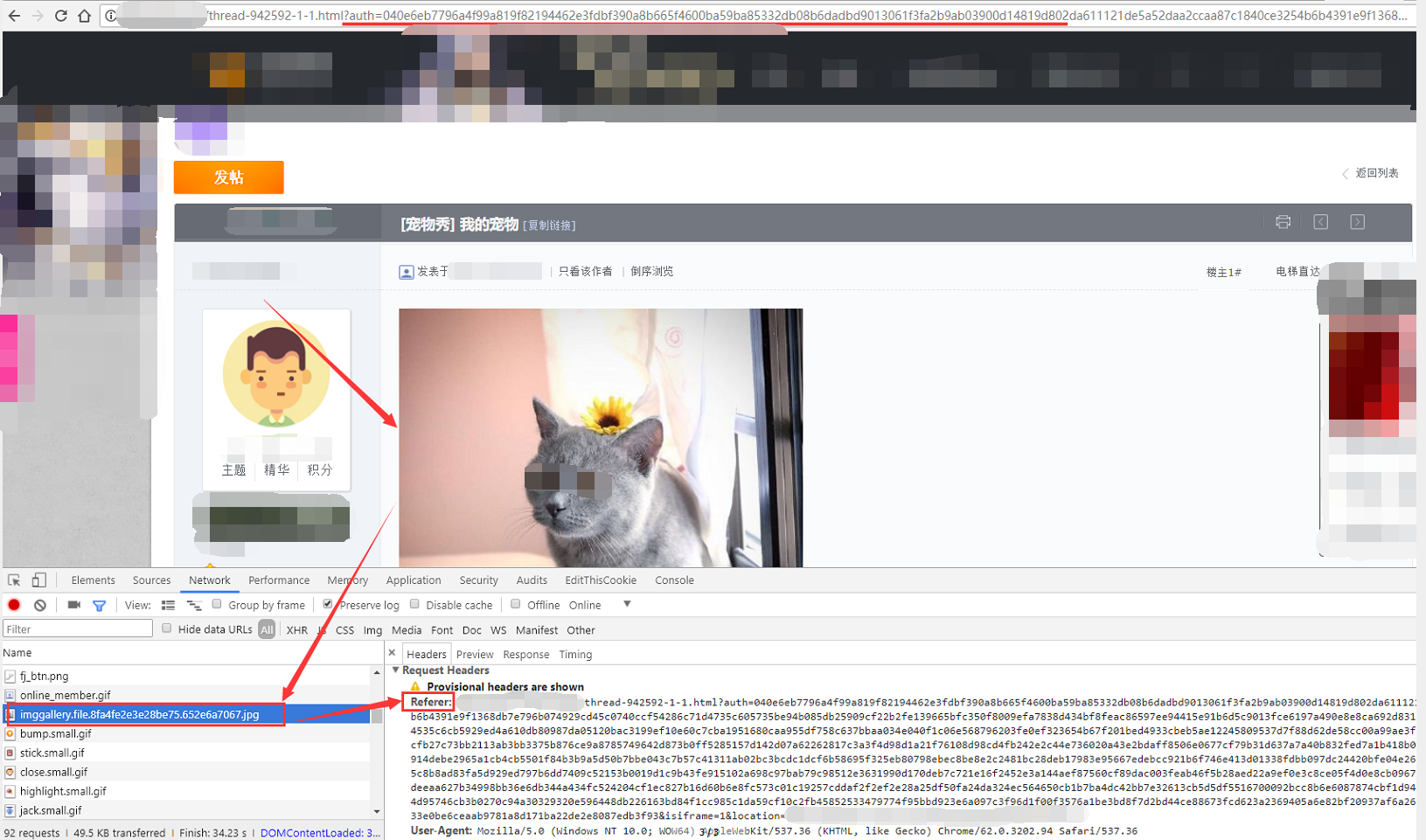Viewport: 1426px width, 840px height.
Task: Switch to the Performance tab
Action: tap(279, 580)
